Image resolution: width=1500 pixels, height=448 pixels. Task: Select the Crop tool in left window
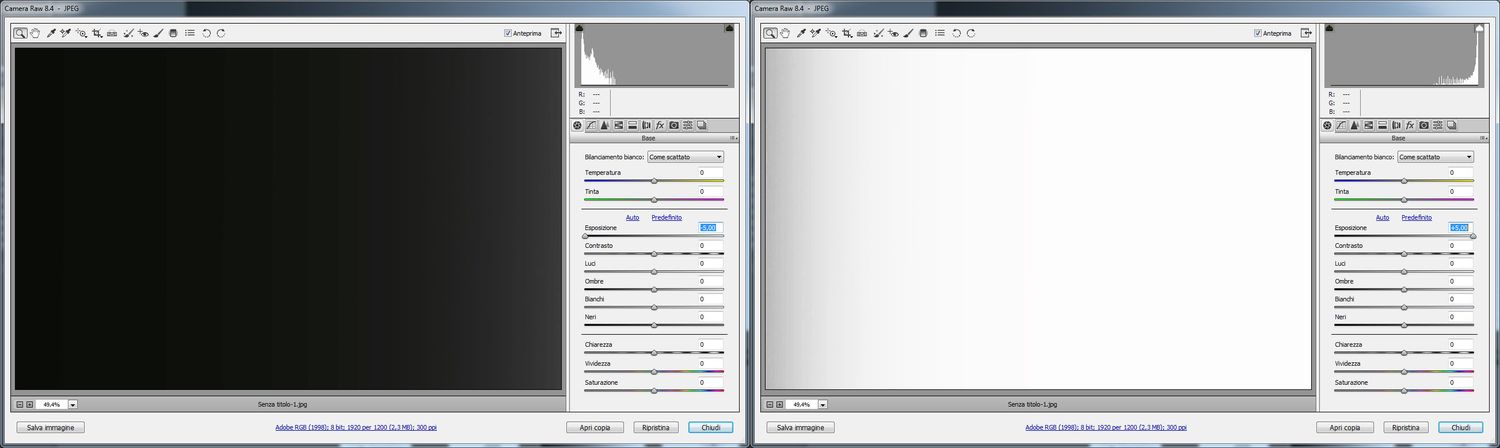(x=97, y=33)
